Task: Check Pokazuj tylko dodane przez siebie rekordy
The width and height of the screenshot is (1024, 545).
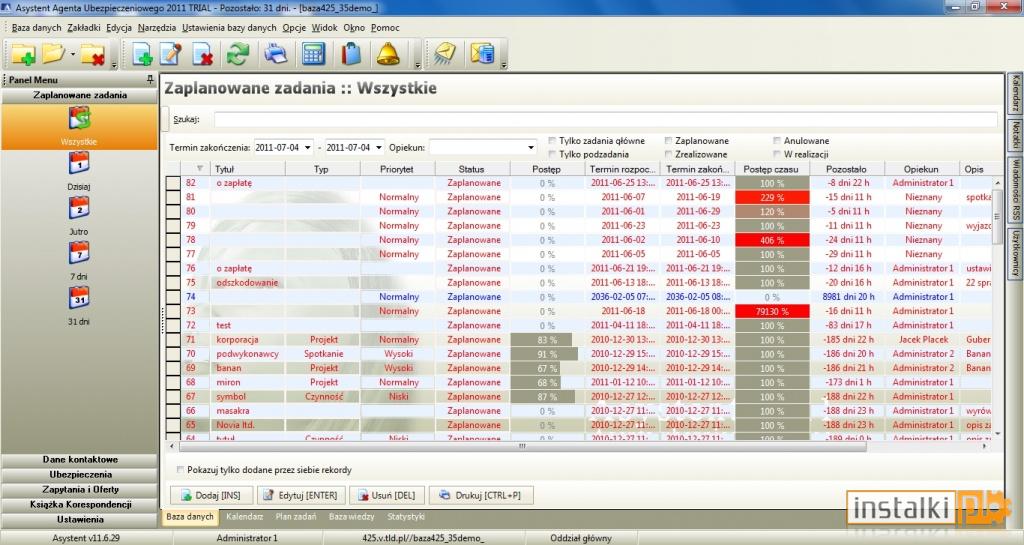Action: point(180,470)
